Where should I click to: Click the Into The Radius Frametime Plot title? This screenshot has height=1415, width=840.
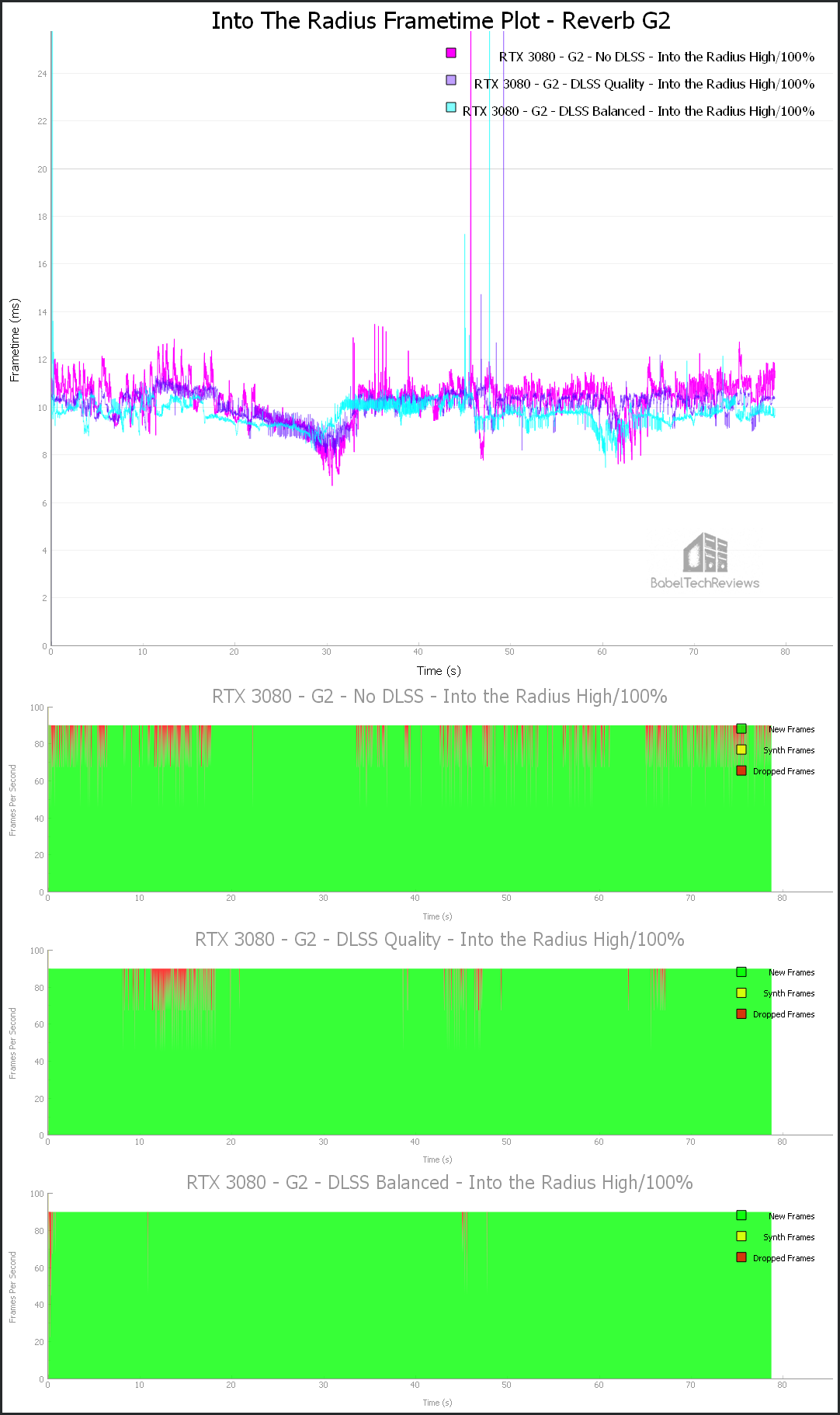pos(441,21)
